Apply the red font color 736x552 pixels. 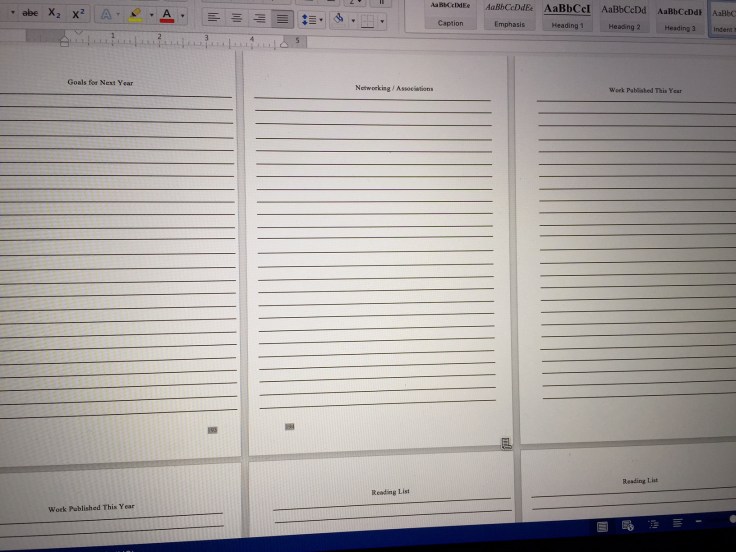coord(166,15)
